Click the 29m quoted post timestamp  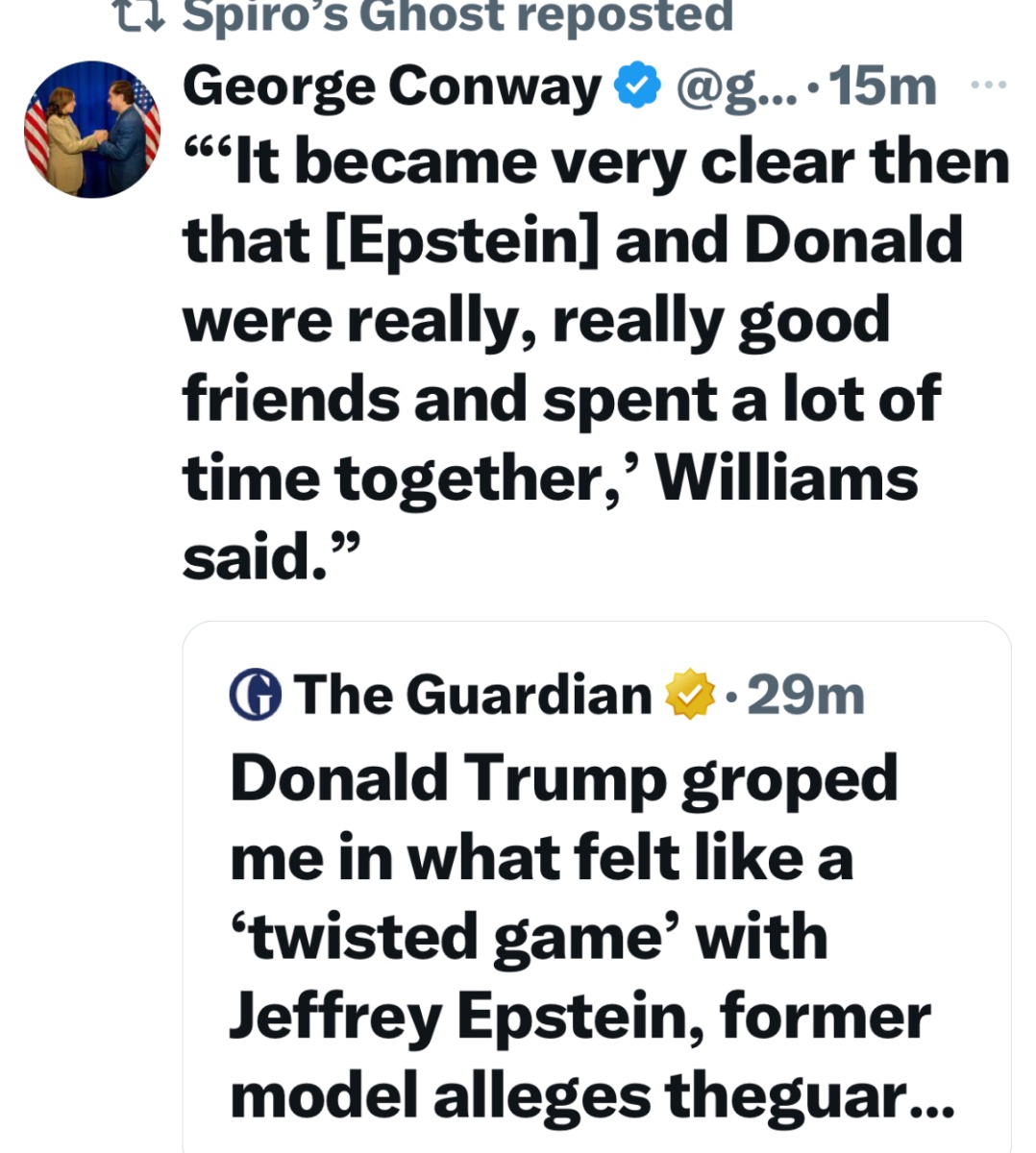tap(805, 695)
